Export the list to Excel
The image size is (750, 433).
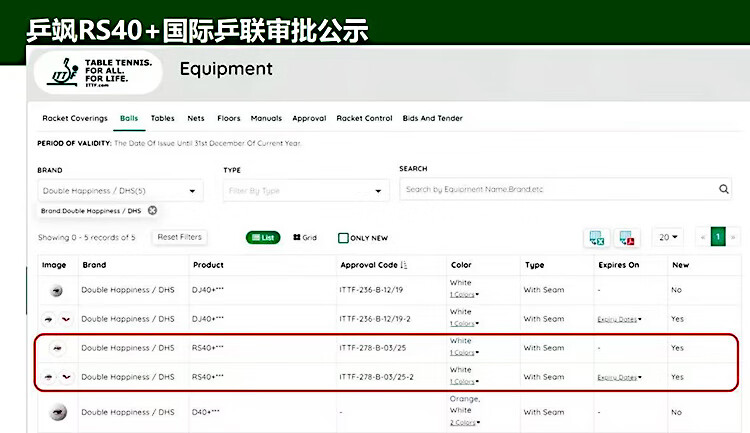[597, 238]
